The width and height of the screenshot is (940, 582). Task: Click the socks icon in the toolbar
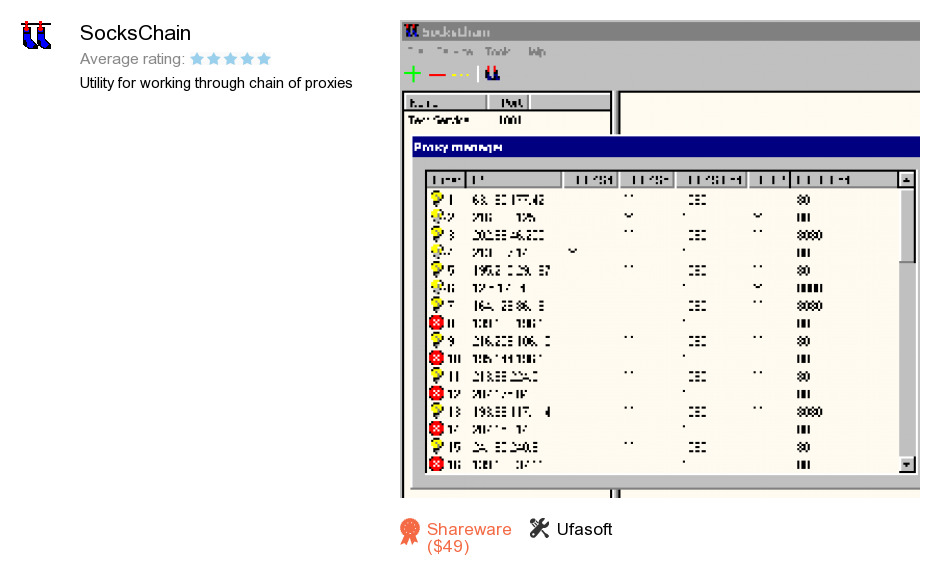(492, 74)
